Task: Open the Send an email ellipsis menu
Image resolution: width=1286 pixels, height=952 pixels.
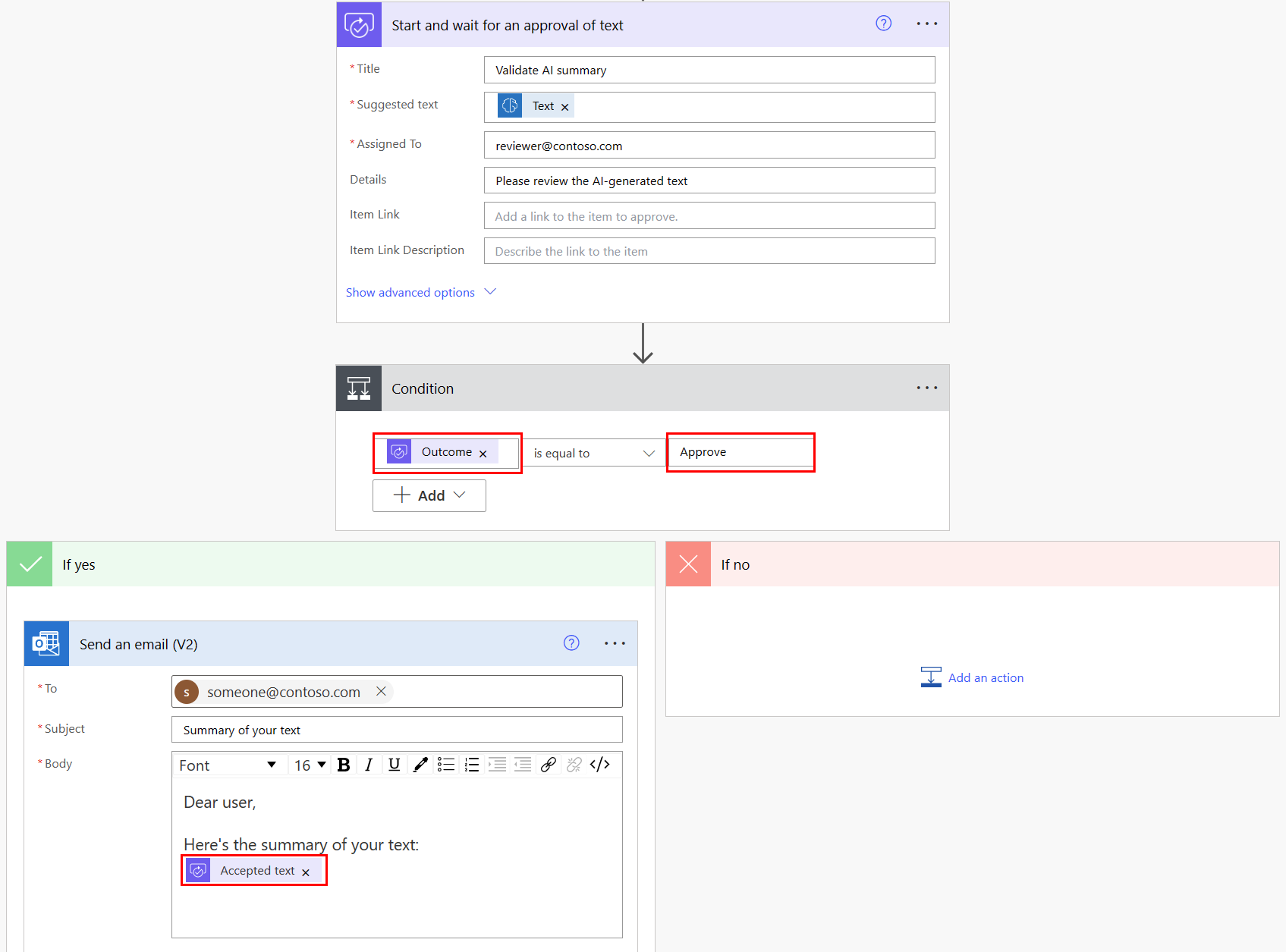Action: pyautogui.click(x=615, y=643)
